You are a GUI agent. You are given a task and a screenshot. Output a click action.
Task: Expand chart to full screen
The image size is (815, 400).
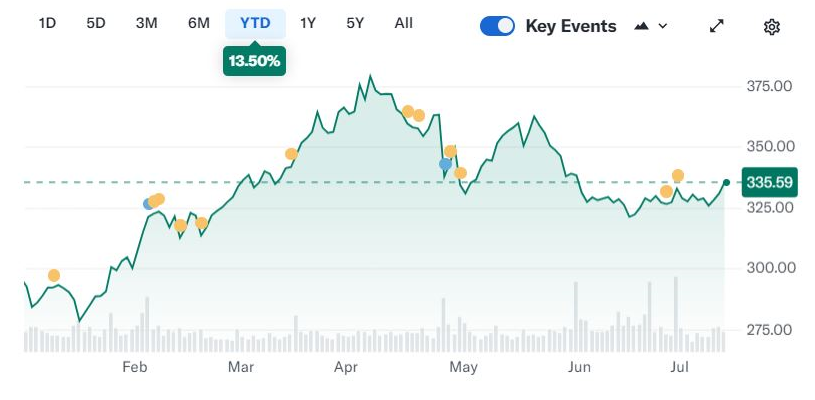(717, 27)
